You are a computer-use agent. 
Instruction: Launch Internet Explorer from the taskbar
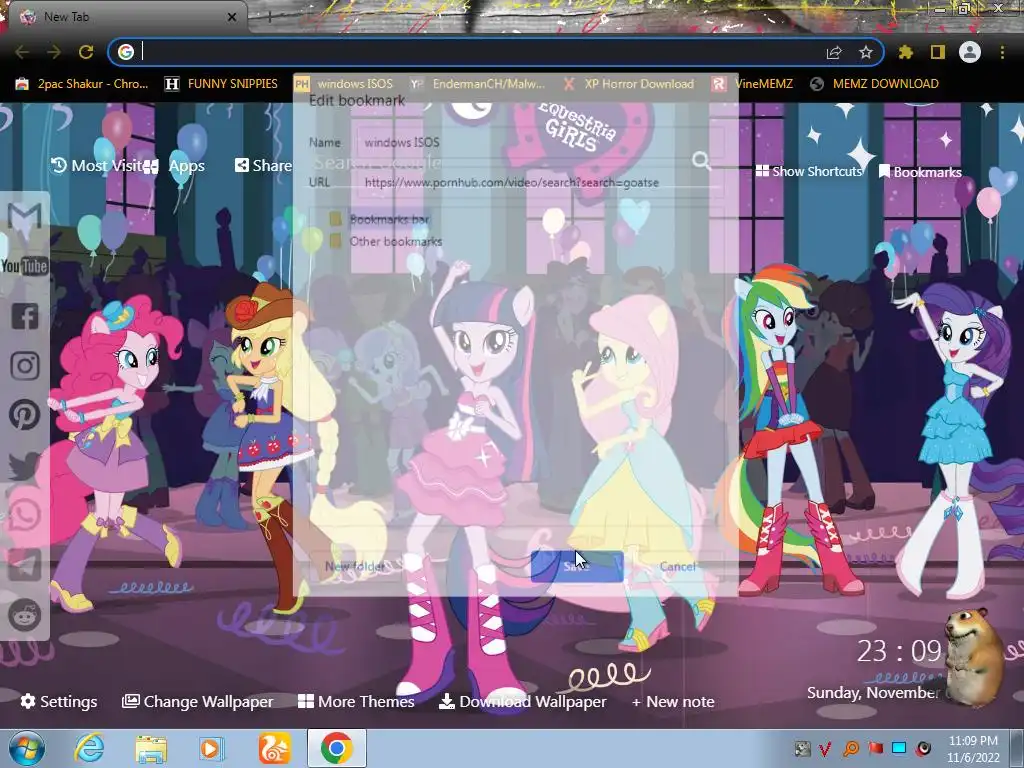[89, 748]
